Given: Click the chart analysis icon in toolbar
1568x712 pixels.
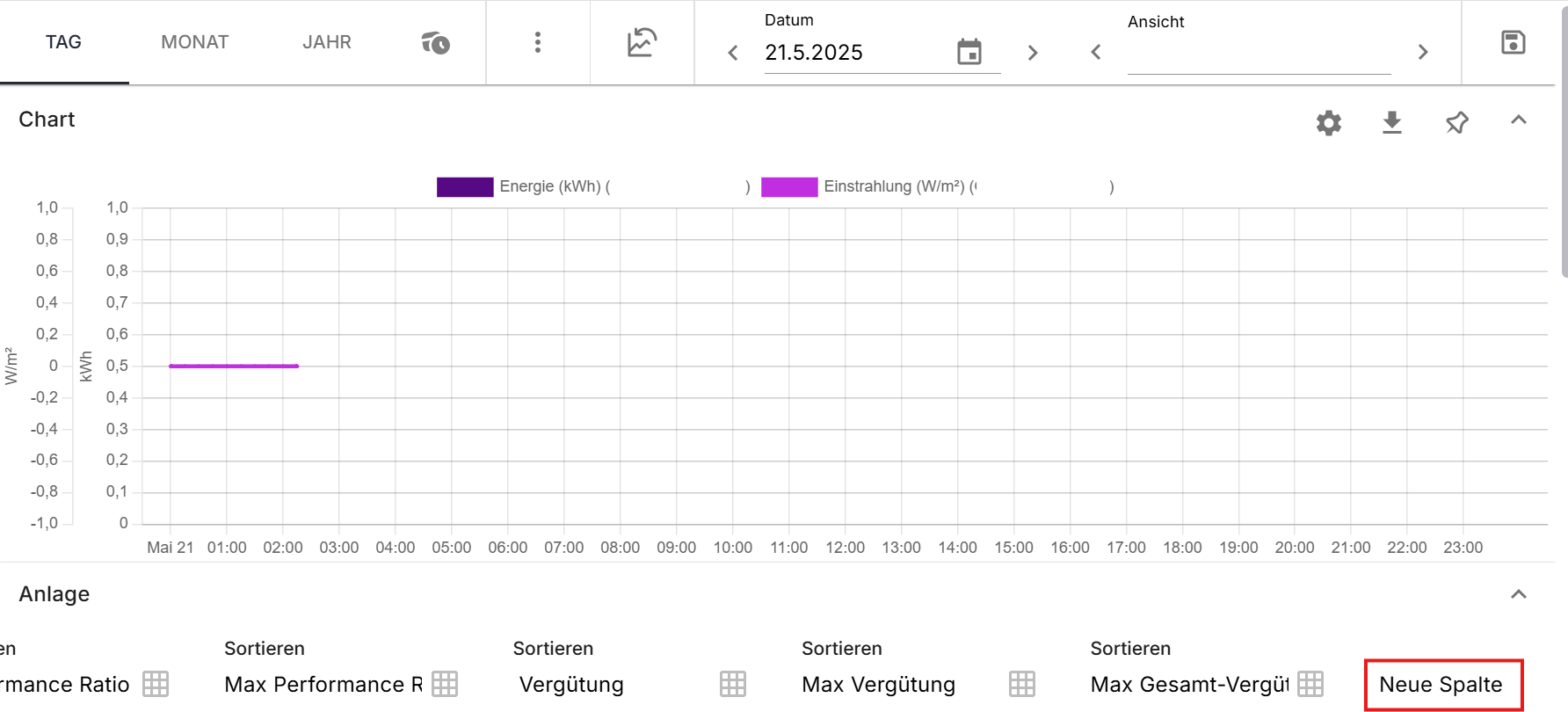Looking at the screenshot, I should [x=642, y=42].
